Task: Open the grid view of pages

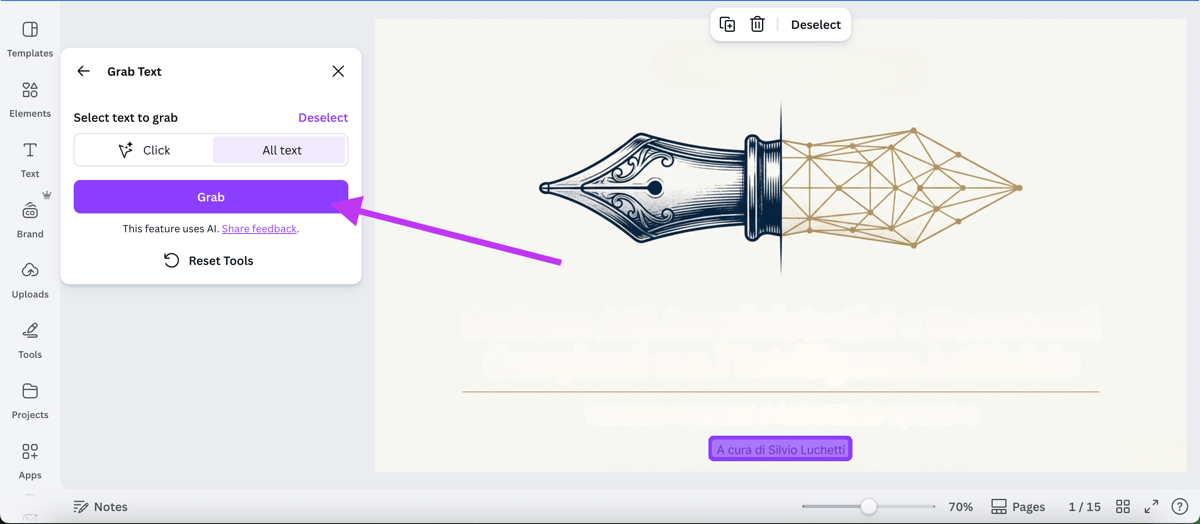Action: coord(1123,507)
